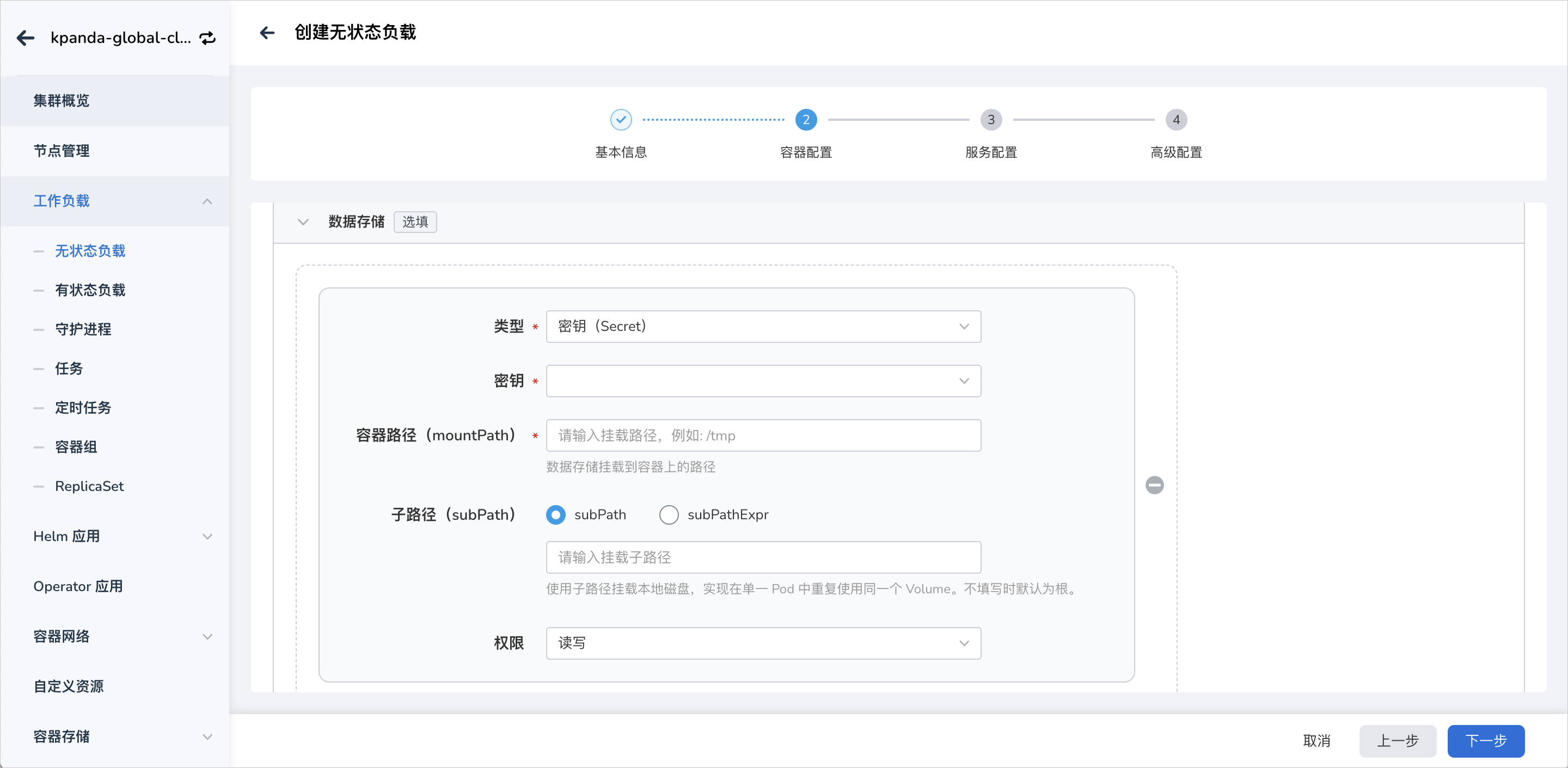Click the 取消 button

(x=1316, y=741)
